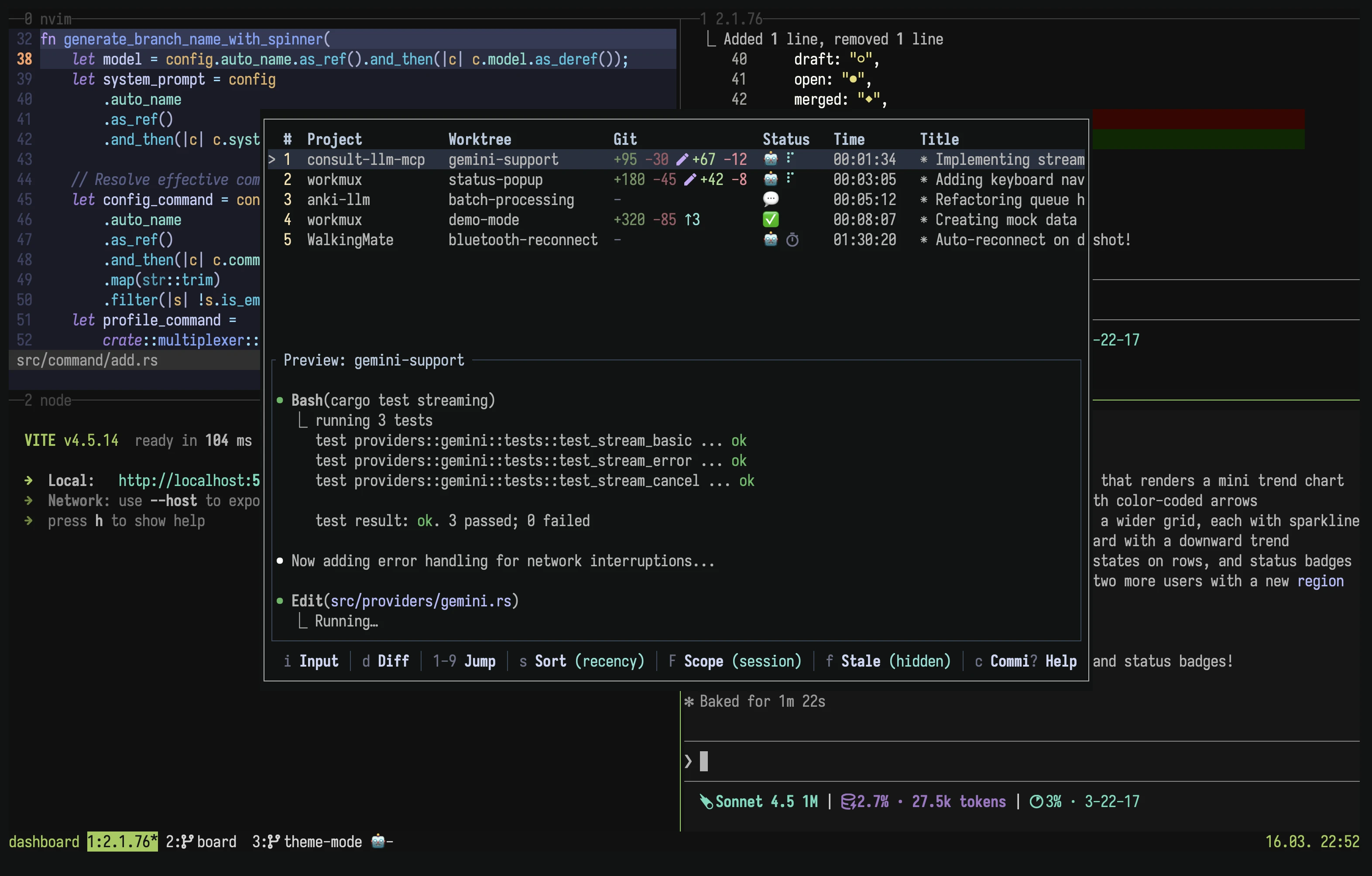Click the pencil icon next to +67 -12
The image size is (1372, 876).
(682, 160)
